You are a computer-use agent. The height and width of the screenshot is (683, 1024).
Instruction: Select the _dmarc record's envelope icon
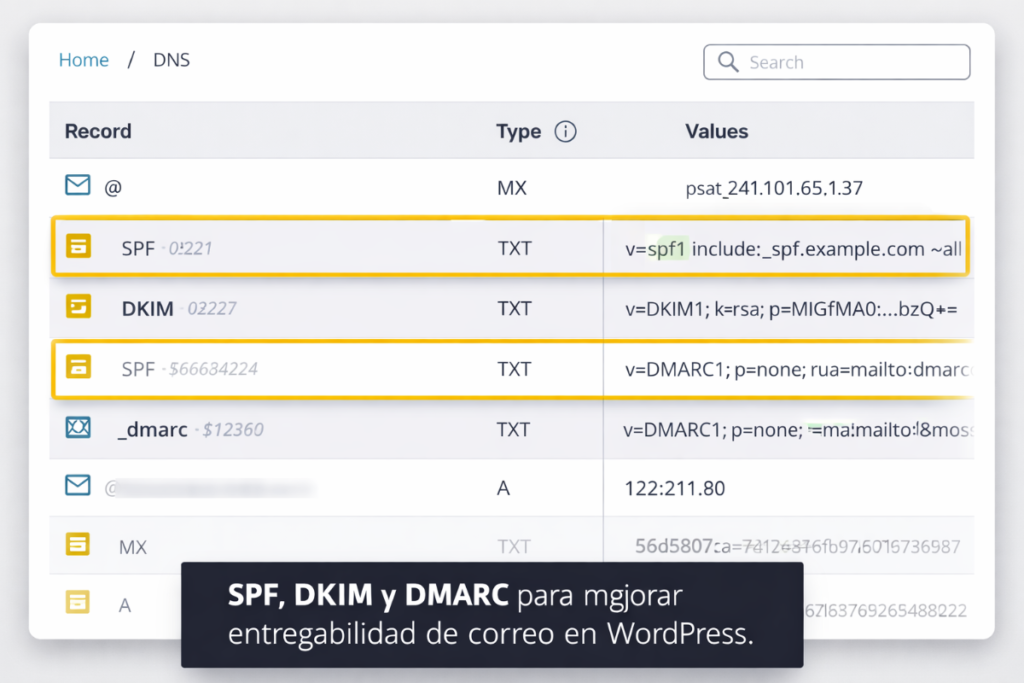tap(78, 428)
